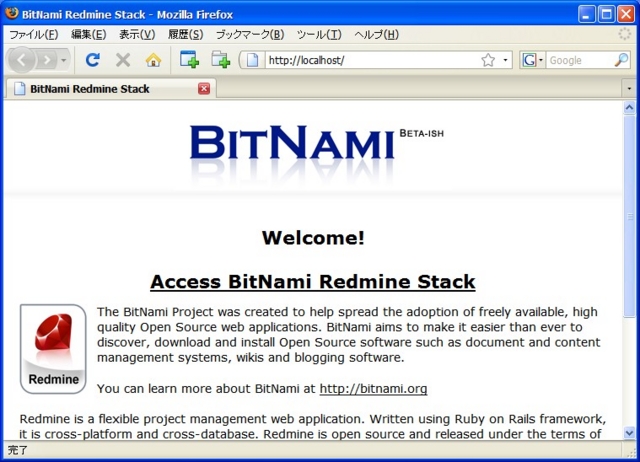
Task: Open the 編集(E) menu
Action: click(89, 35)
